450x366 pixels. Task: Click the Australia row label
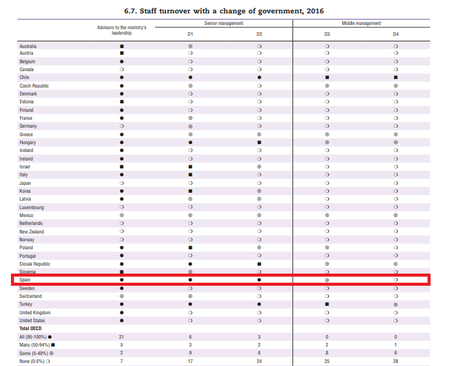[28, 46]
